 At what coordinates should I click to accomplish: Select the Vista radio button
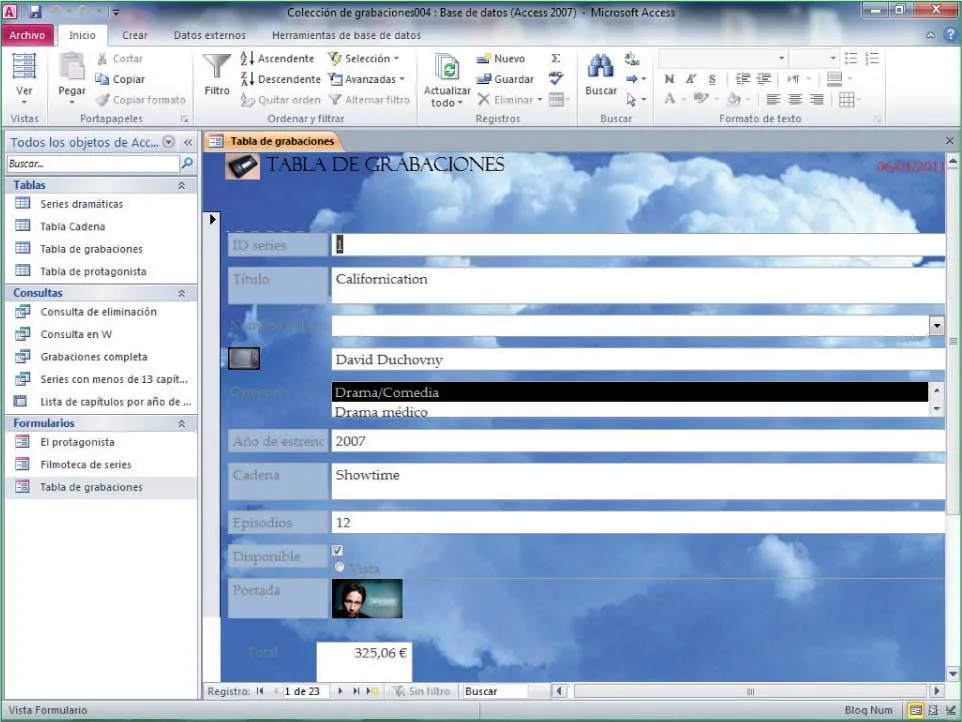tap(339, 567)
